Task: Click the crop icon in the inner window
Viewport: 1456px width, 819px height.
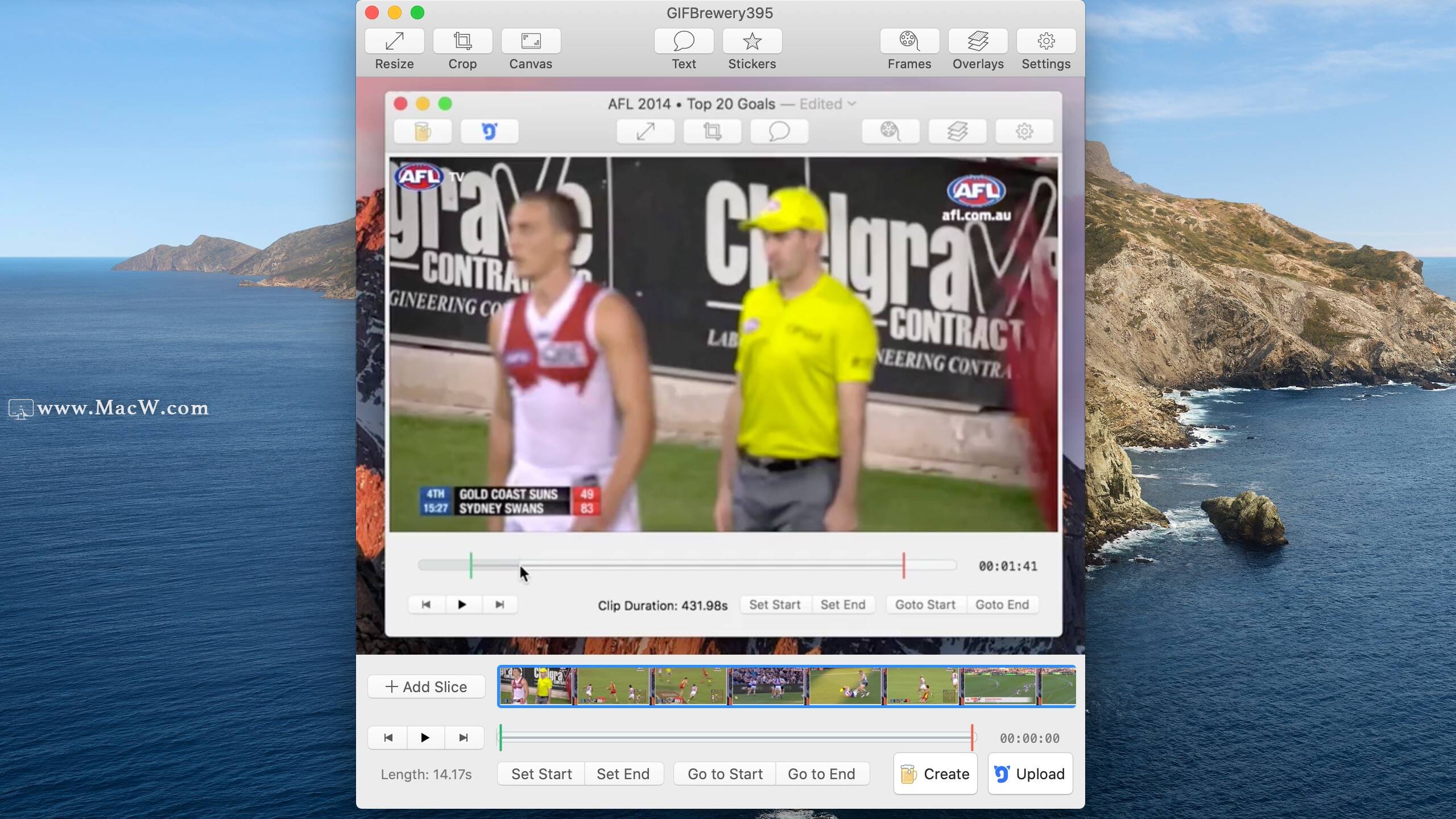Action: [x=712, y=131]
